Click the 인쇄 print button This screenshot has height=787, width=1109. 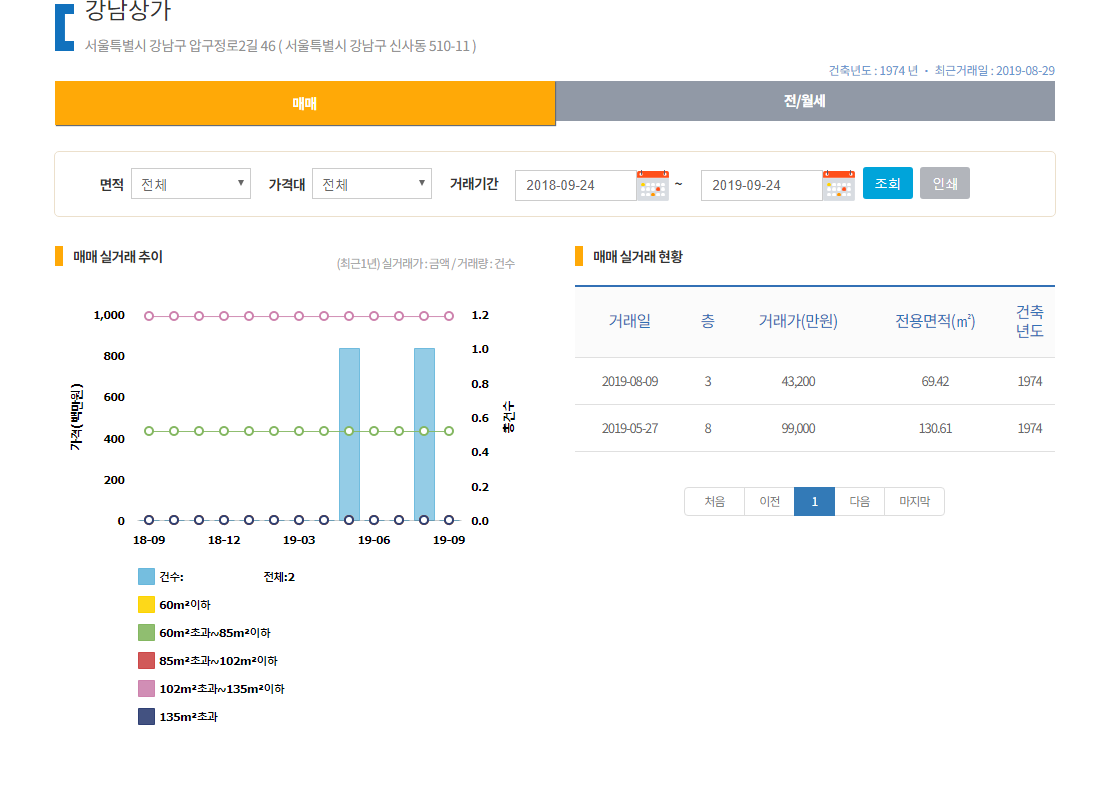945,183
